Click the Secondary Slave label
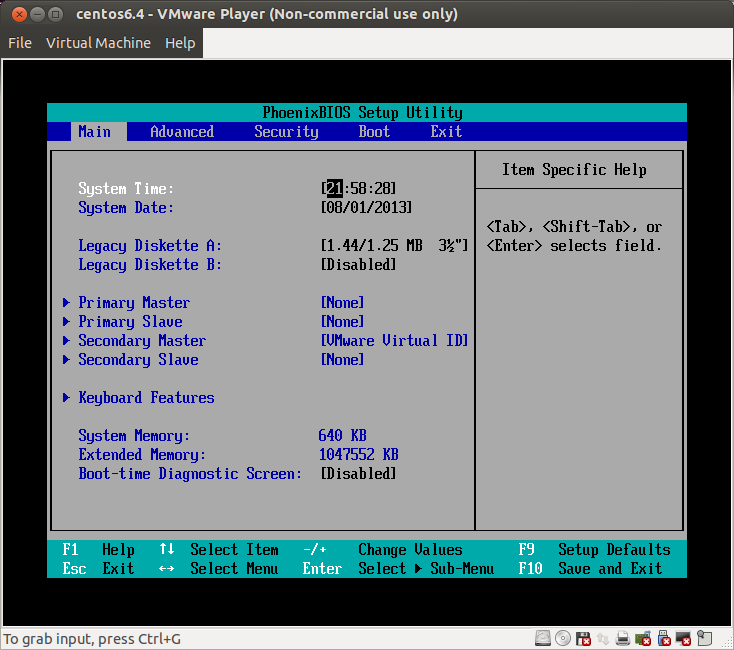The width and height of the screenshot is (734, 650). pyautogui.click(x=138, y=359)
